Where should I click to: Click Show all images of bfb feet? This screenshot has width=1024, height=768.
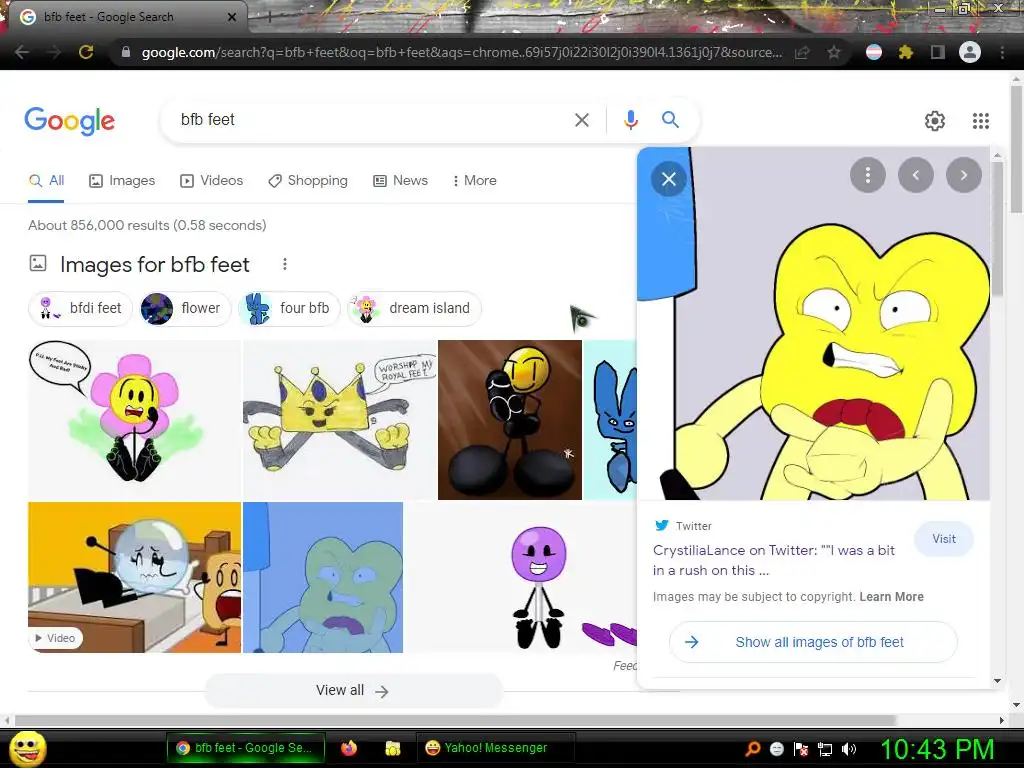(813, 642)
